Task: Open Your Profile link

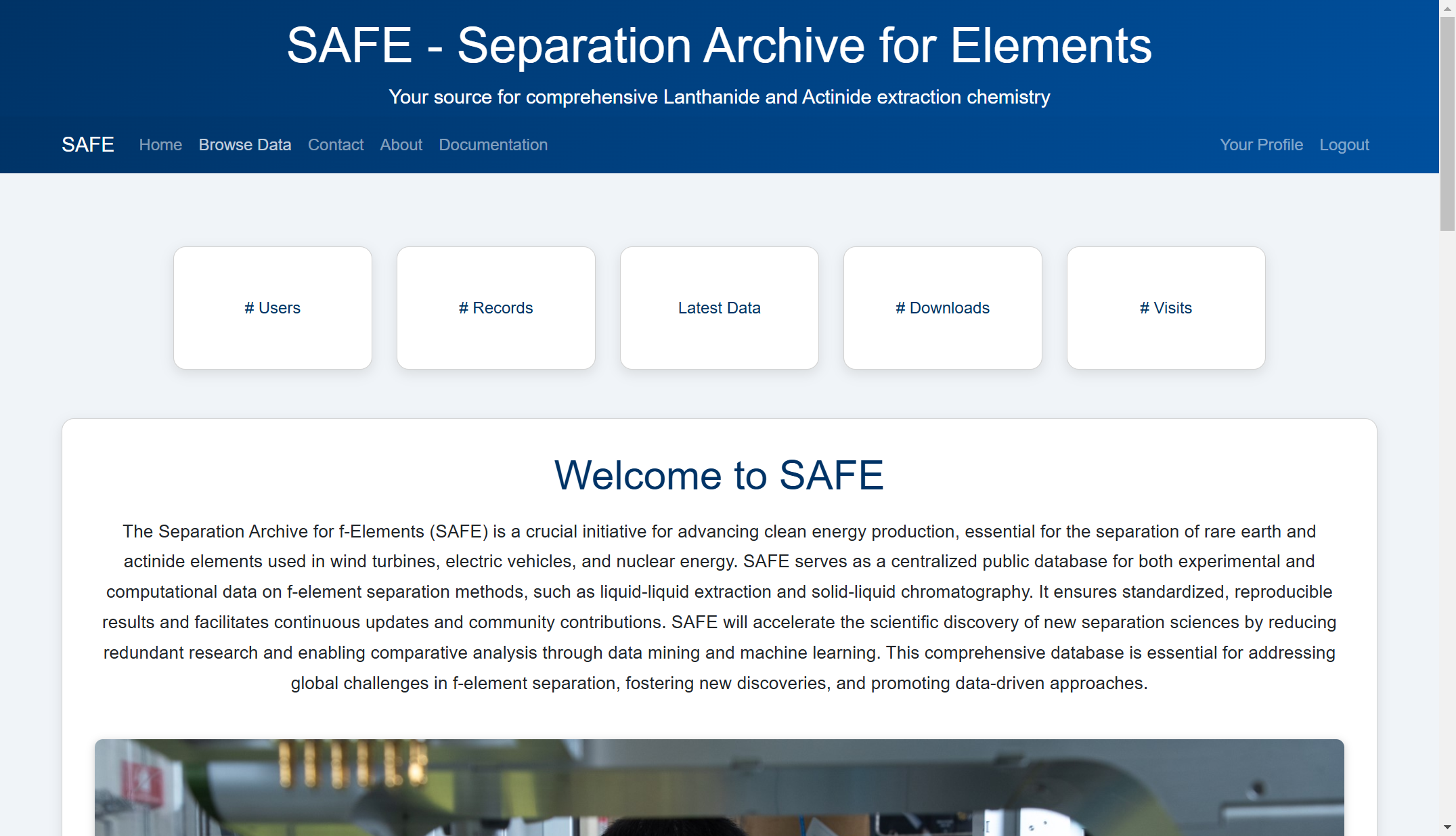Action: pyautogui.click(x=1261, y=145)
